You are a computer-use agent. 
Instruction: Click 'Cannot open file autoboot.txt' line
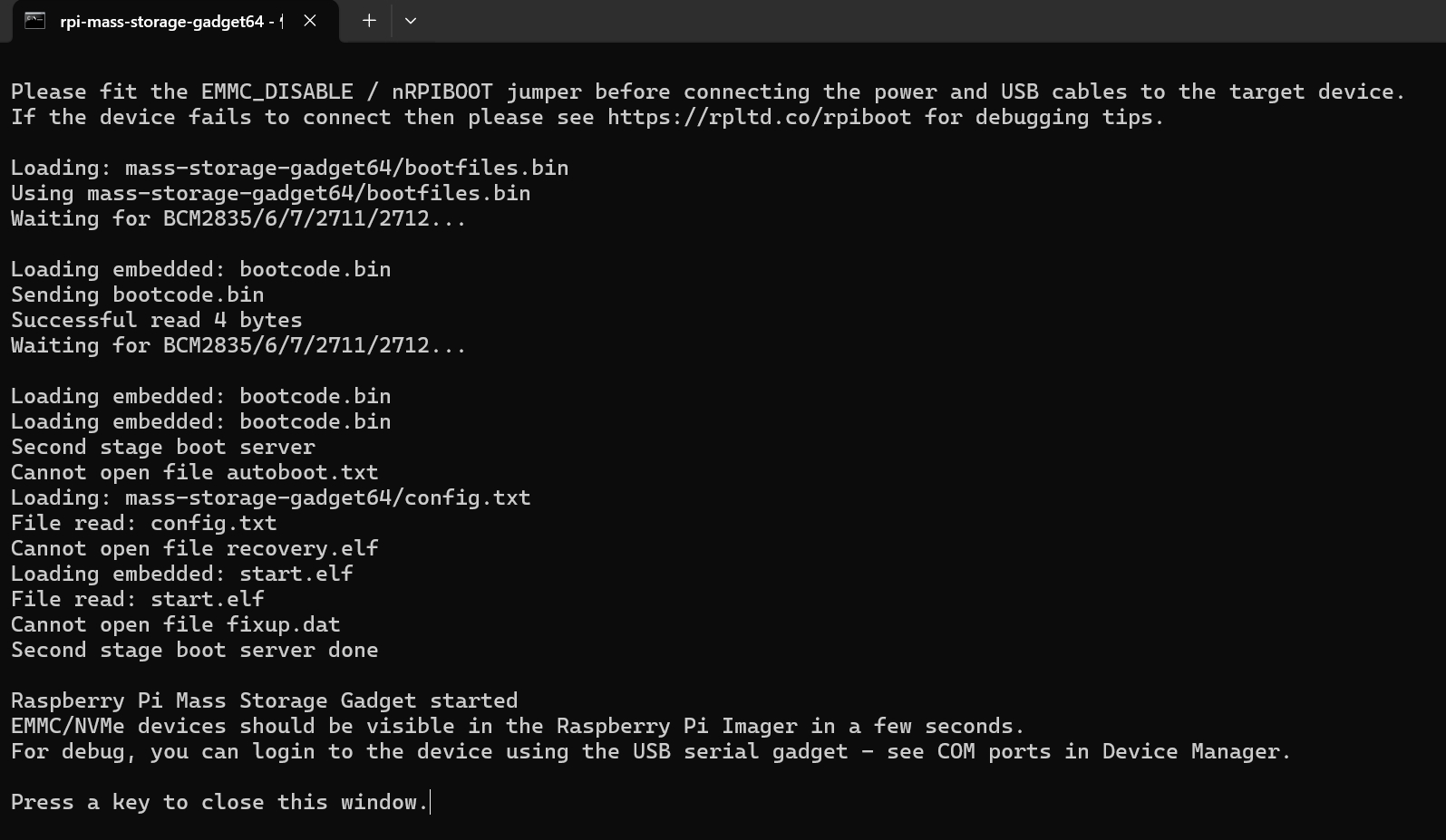point(194,473)
